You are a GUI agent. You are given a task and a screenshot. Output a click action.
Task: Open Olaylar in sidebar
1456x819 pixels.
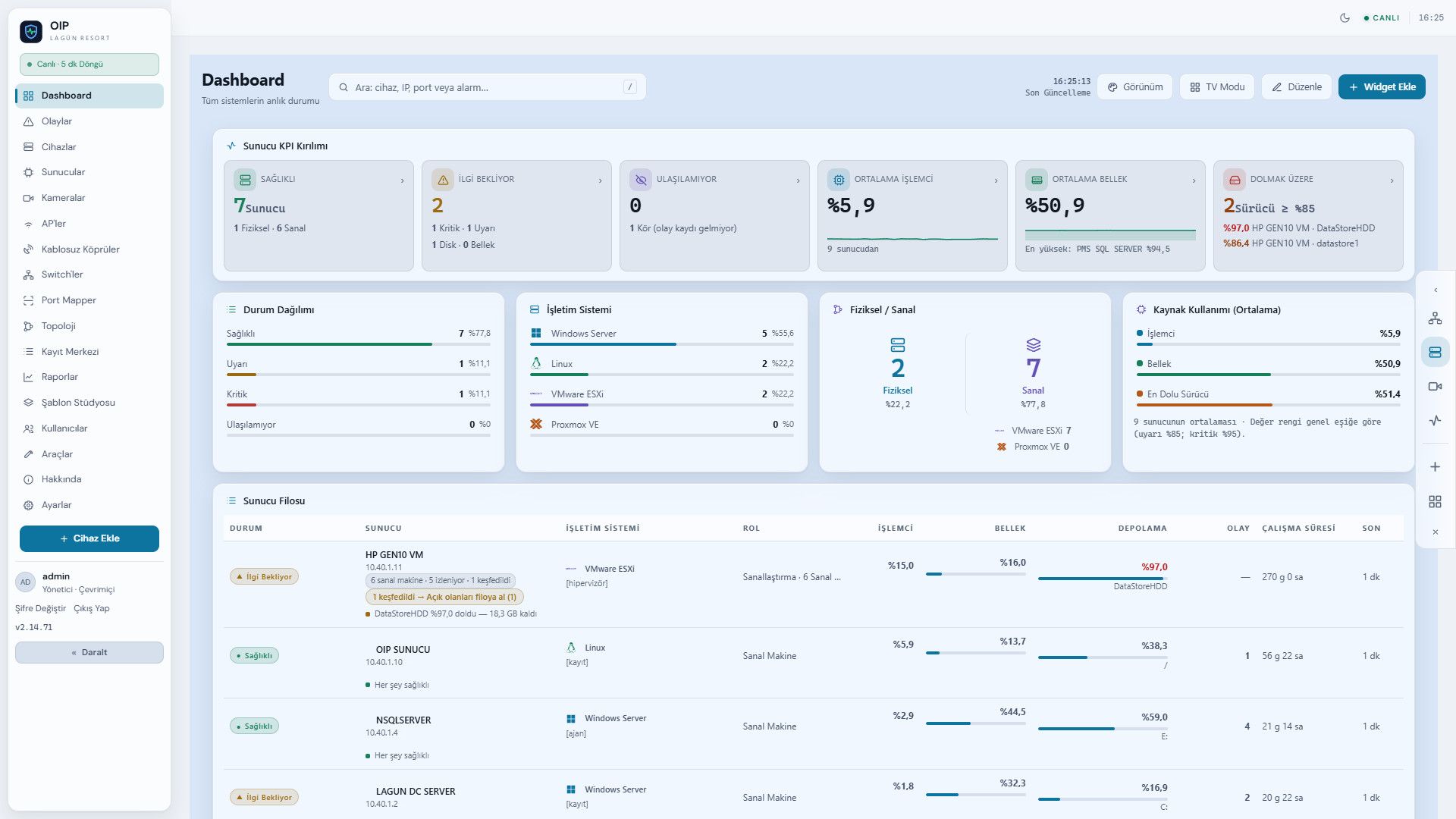click(x=89, y=121)
